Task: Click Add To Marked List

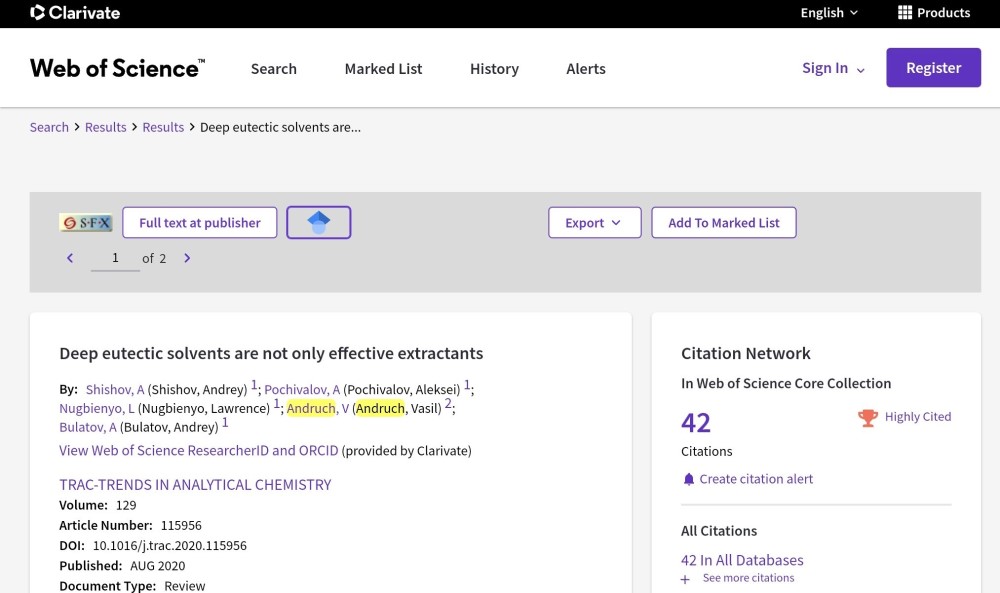Action: (724, 223)
